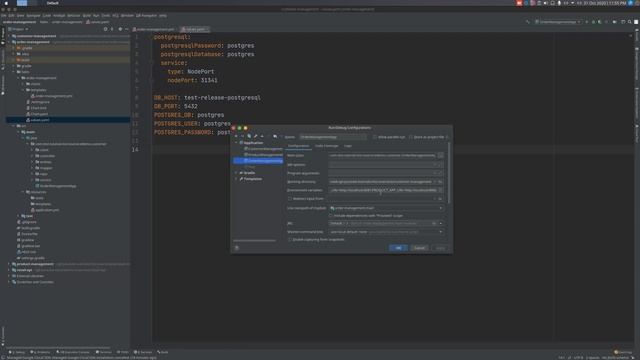Click the help question-mark icon in dialog

click(237, 248)
